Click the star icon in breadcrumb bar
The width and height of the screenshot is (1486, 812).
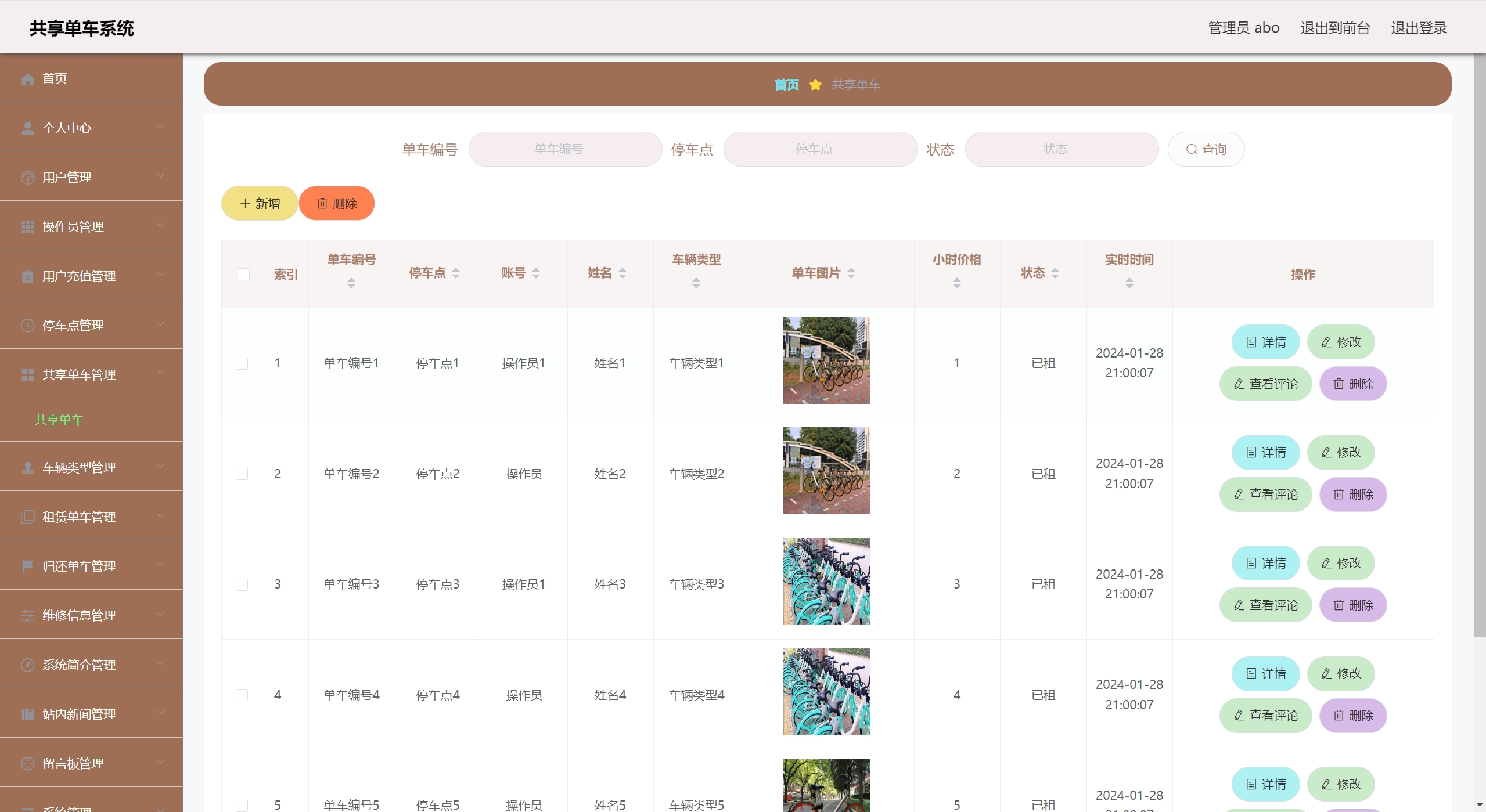[x=815, y=85]
